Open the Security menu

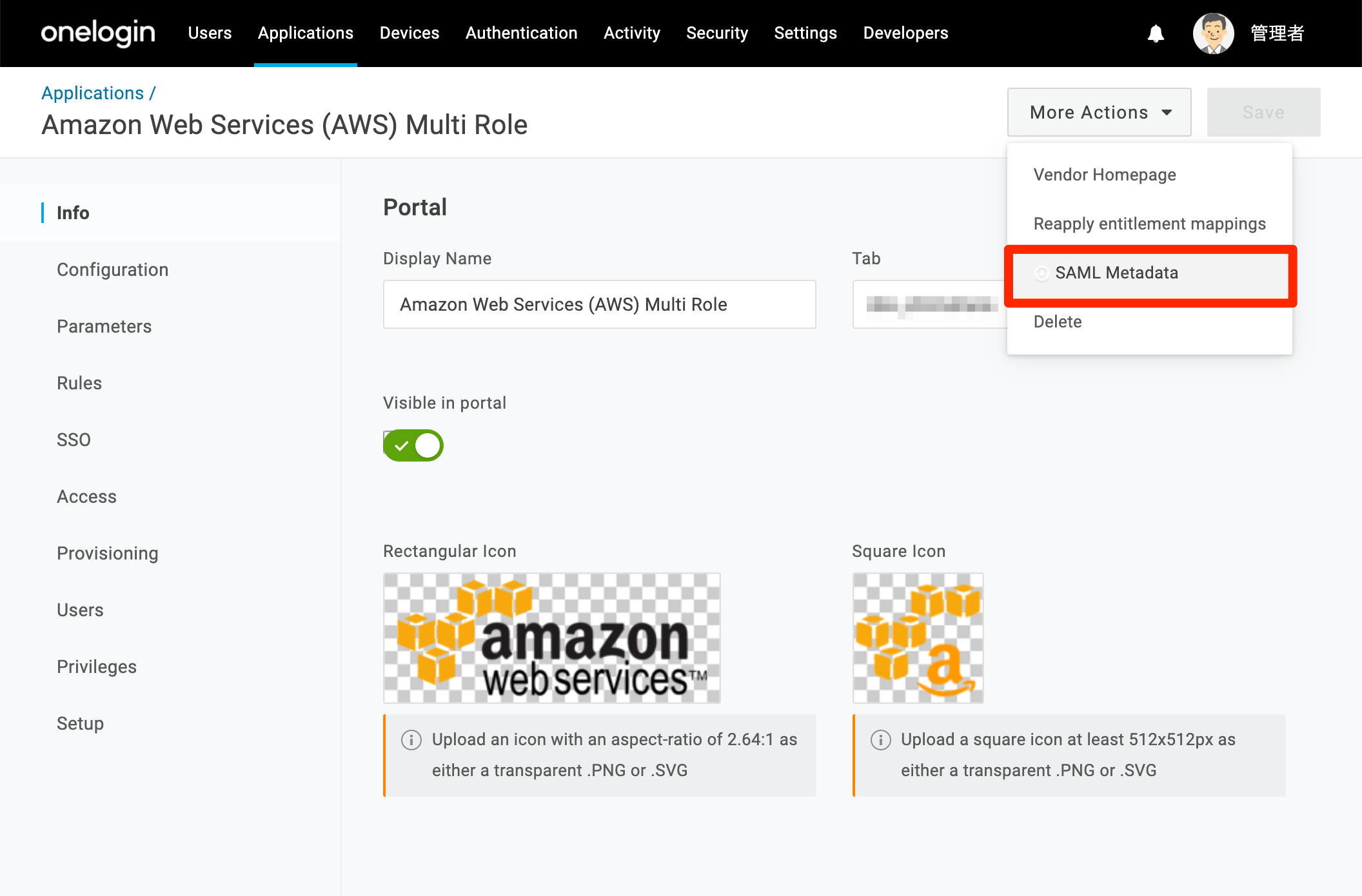(717, 33)
